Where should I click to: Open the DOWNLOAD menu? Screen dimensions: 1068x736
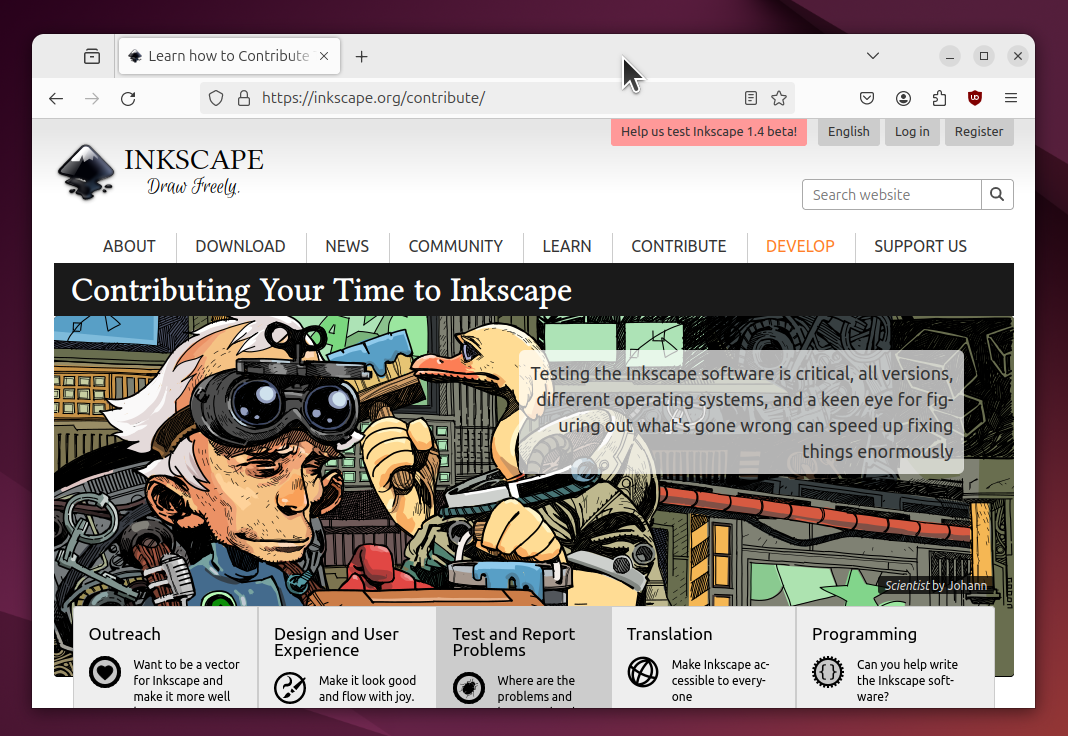[240, 246]
